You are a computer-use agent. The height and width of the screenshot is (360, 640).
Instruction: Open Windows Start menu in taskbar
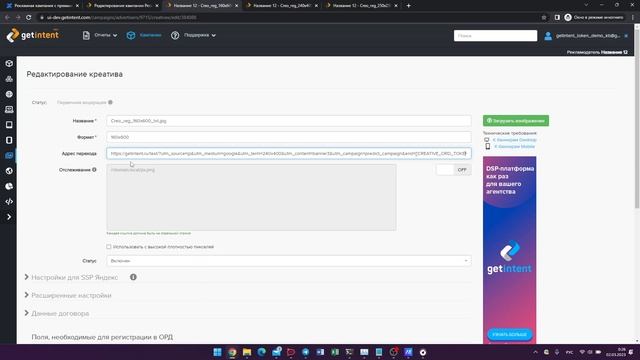tap(218, 352)
